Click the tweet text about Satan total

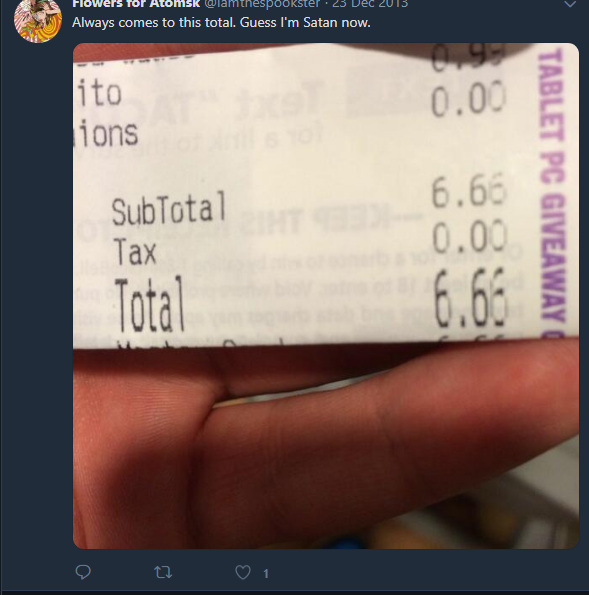pyautogui.click(x=221, y=22)
